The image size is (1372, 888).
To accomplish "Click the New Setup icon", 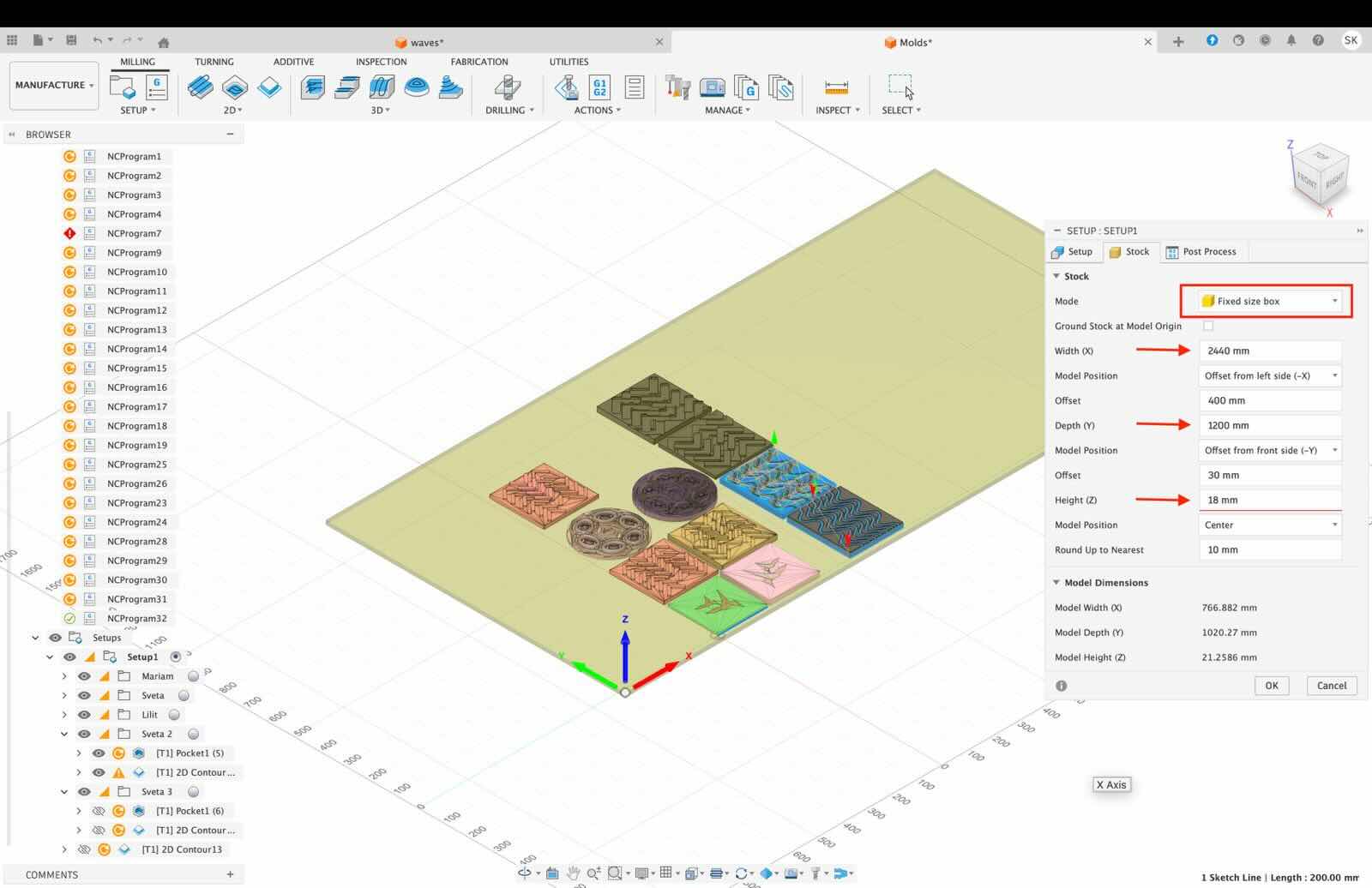I will 123,87.
